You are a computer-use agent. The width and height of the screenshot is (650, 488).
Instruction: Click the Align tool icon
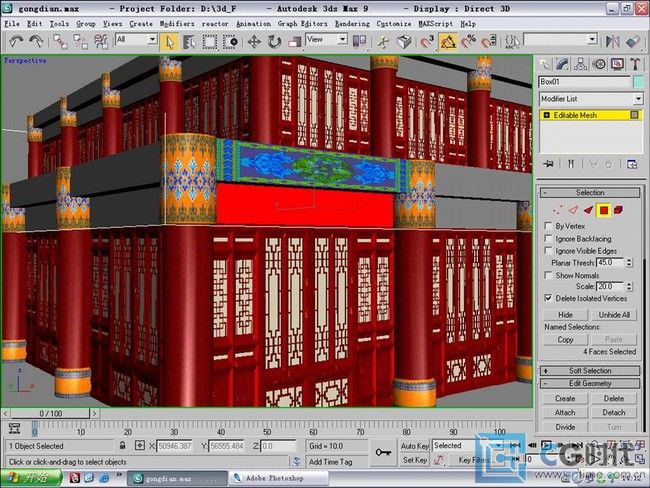633,41
